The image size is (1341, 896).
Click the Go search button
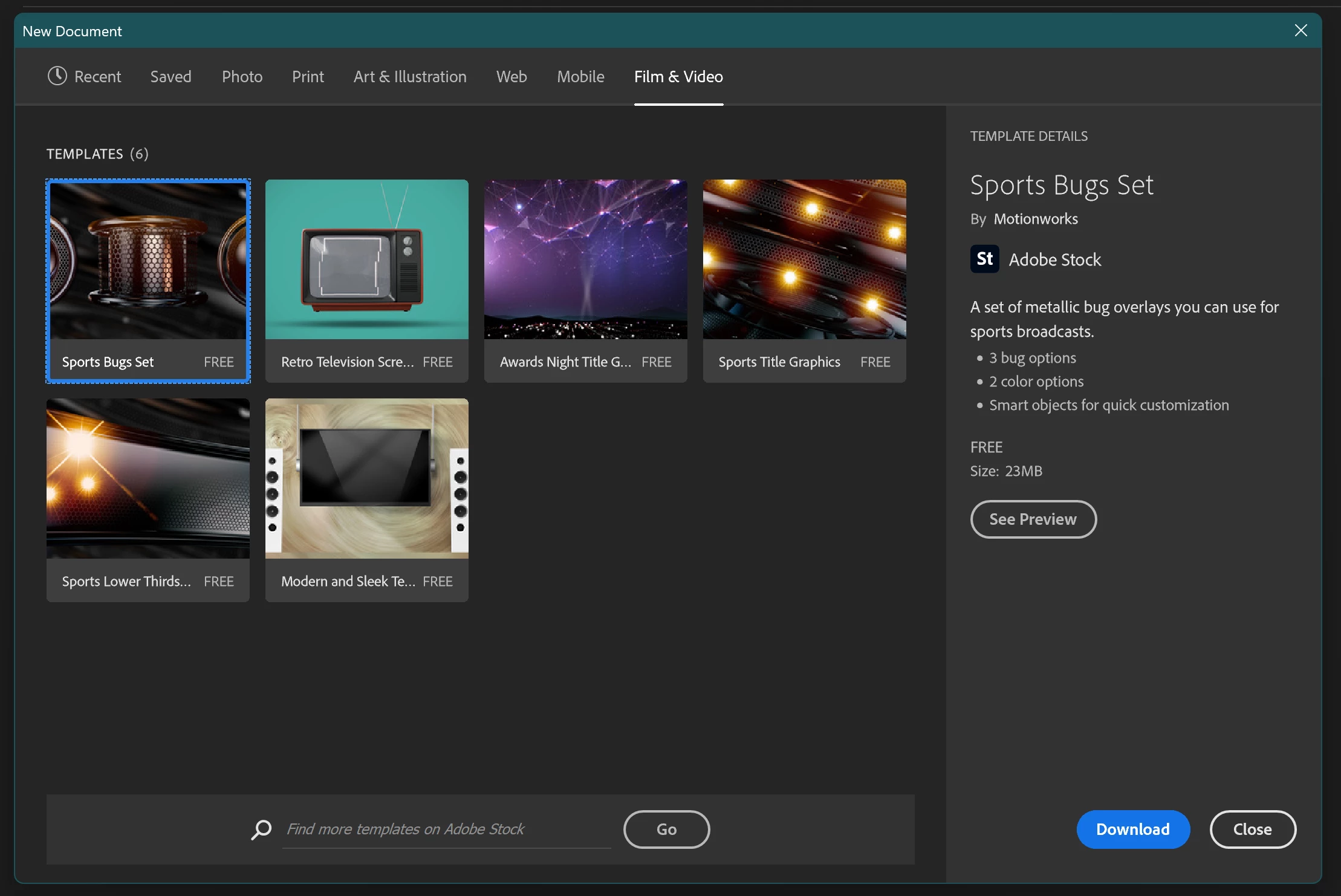click(x=666, y=829)
